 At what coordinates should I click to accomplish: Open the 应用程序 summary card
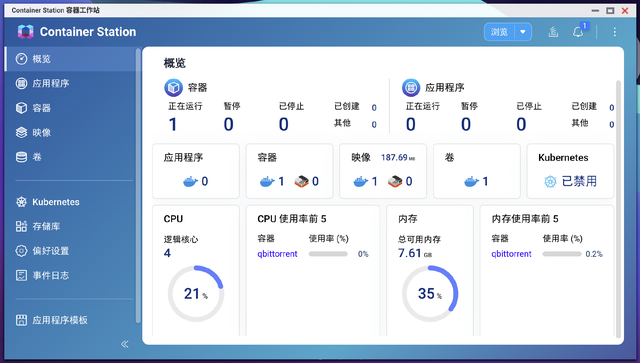(196, 171)
